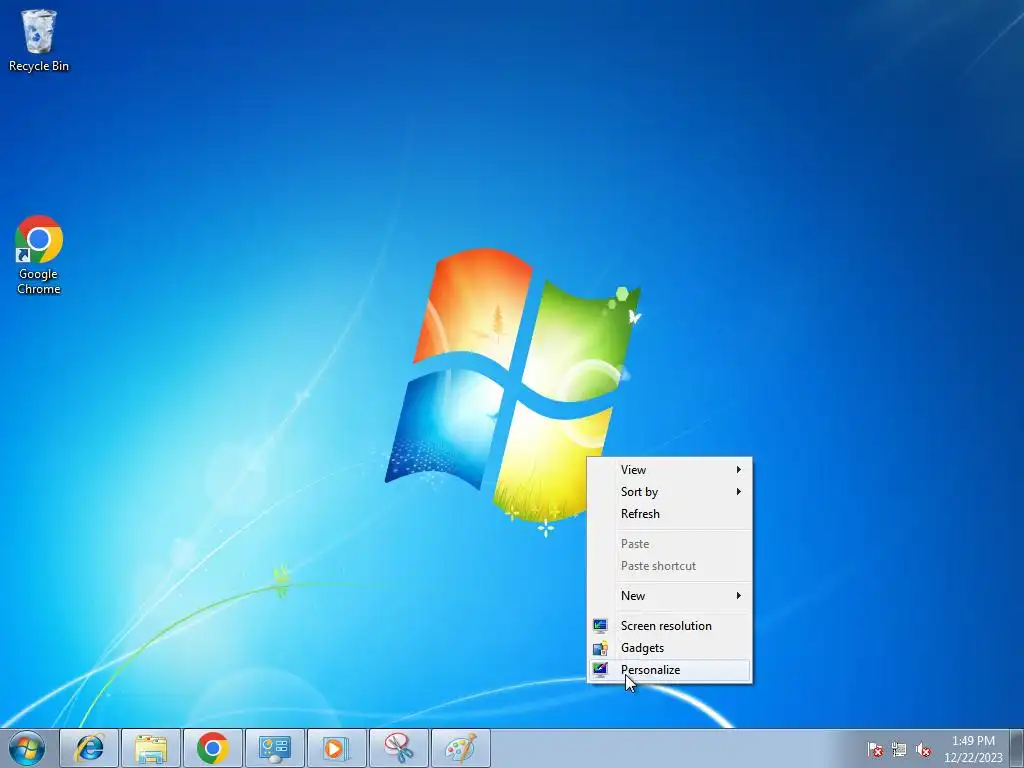Click the Personalize menu icon
Viewport: 1024px width, 768px height.
click(600, 669)
